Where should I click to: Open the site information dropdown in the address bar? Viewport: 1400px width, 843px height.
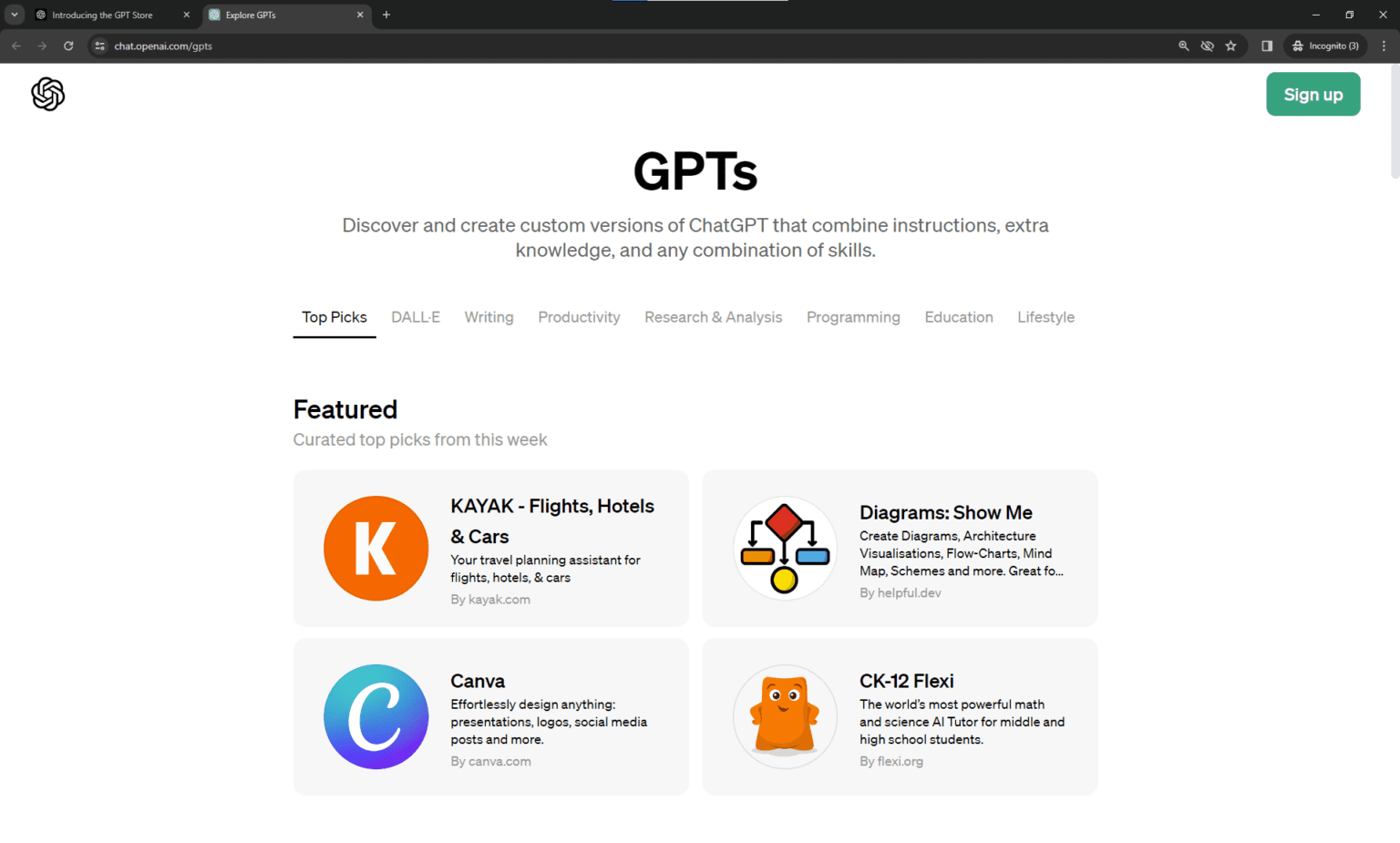pos(98,46)
